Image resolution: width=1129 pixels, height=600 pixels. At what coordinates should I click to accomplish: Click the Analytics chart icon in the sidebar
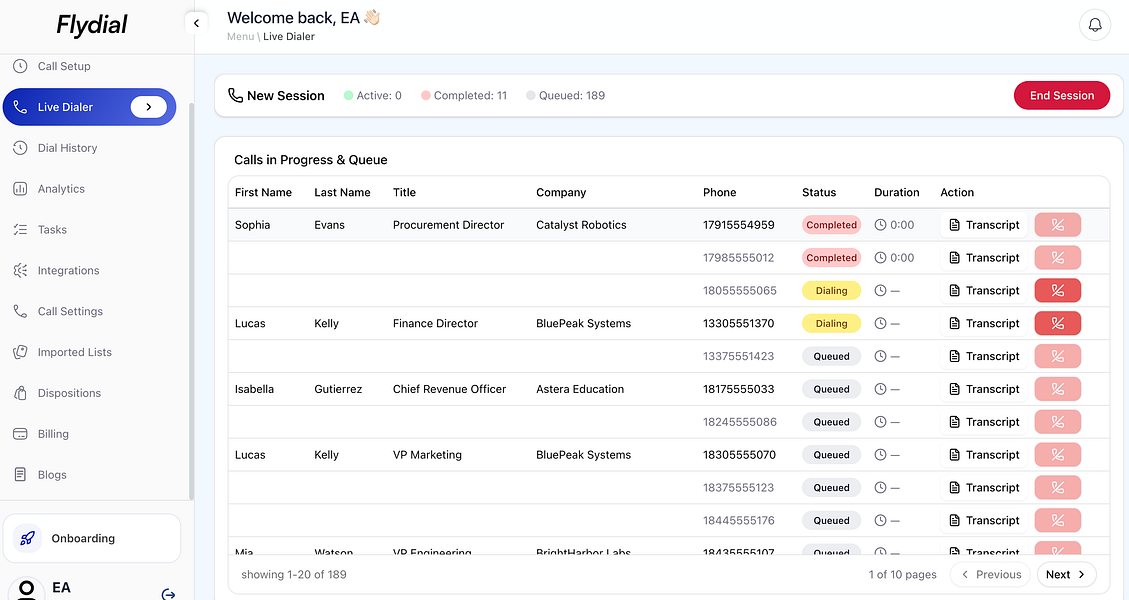tap(20, 189)
